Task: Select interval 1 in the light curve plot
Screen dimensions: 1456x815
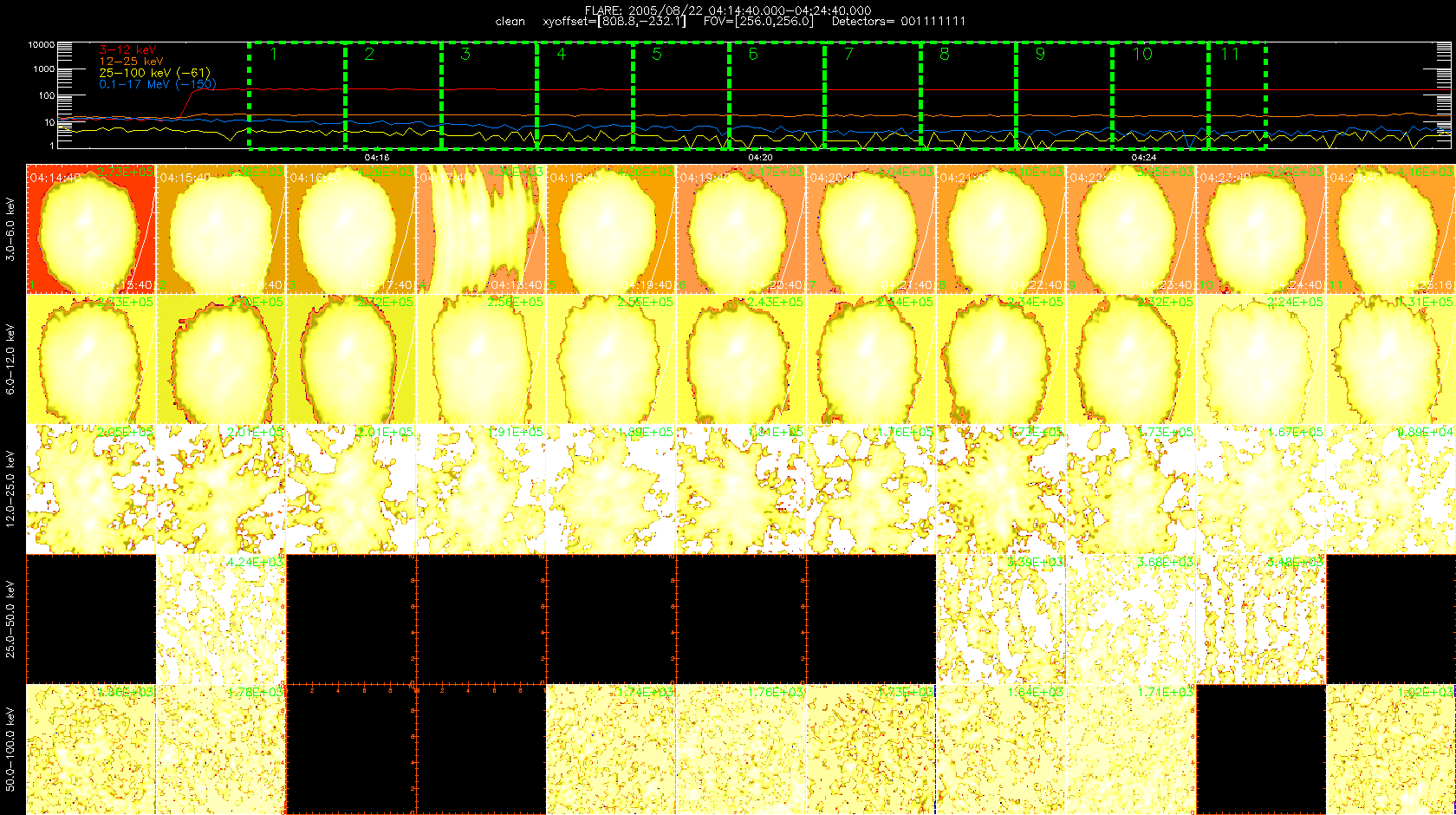Action: tap(297, 95)
